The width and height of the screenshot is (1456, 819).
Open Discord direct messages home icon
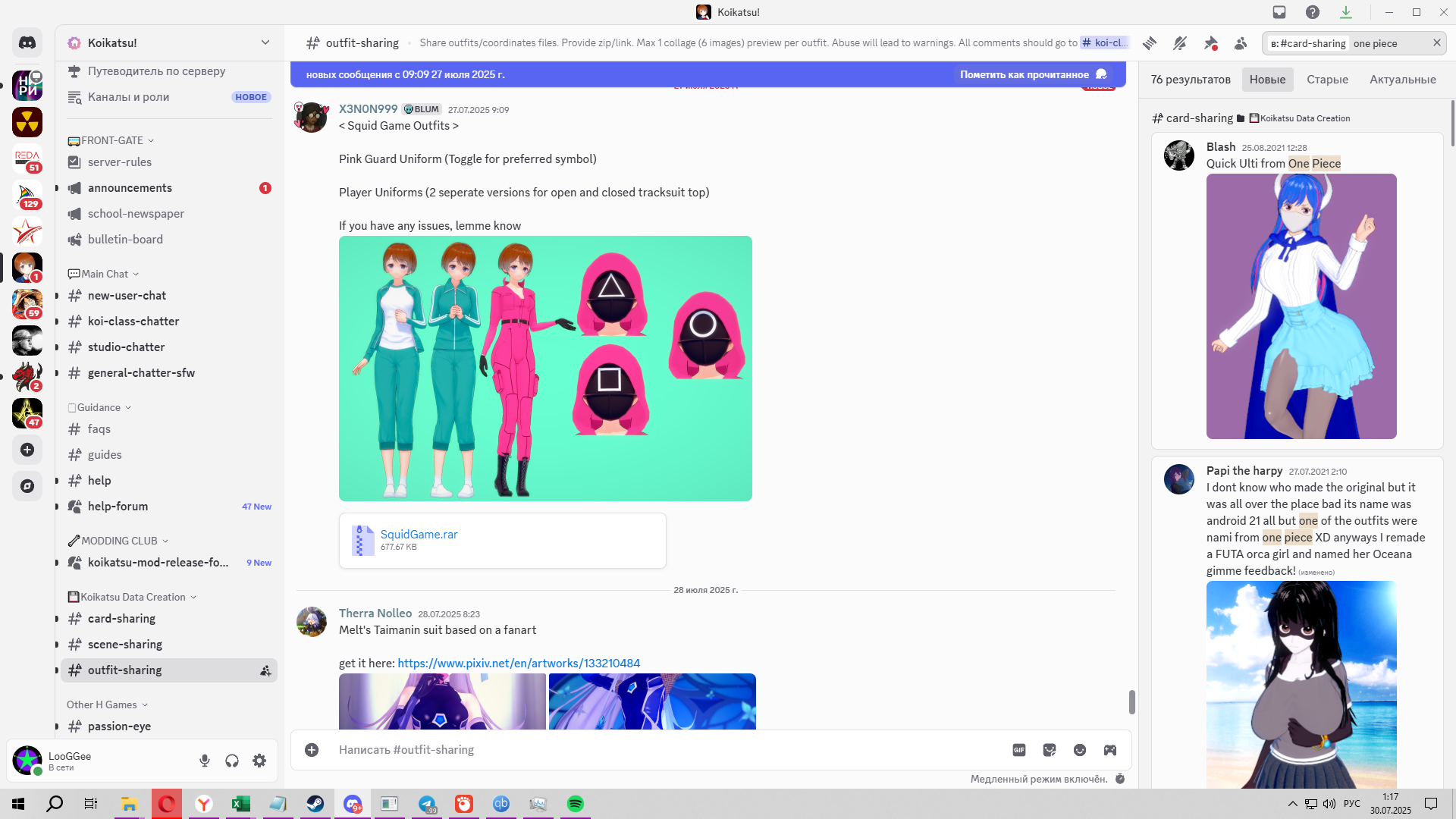click(27, 43)
